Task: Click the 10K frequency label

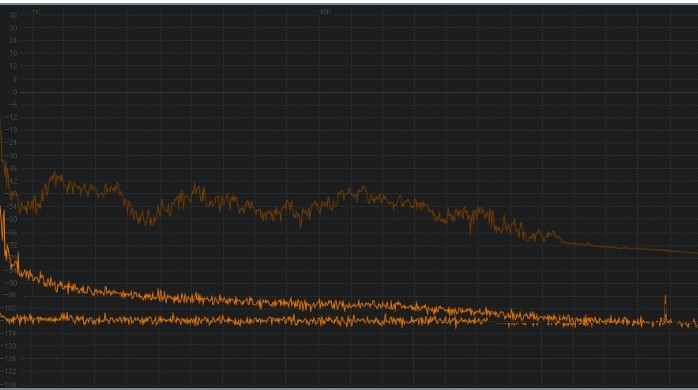Action: pyautogui.click(x=325, y=12)
